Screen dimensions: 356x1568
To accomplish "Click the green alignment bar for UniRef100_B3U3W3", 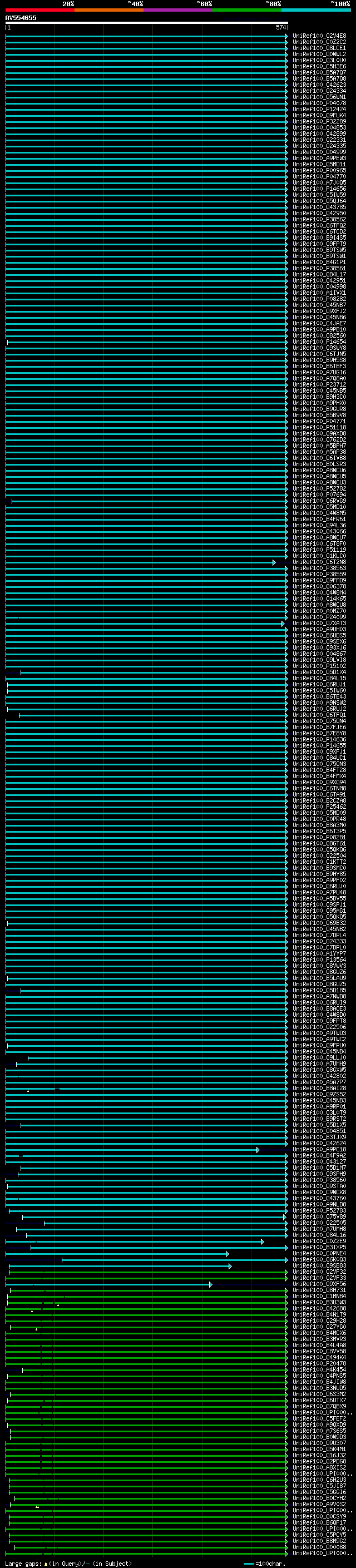I will (x=147, y=1303).
